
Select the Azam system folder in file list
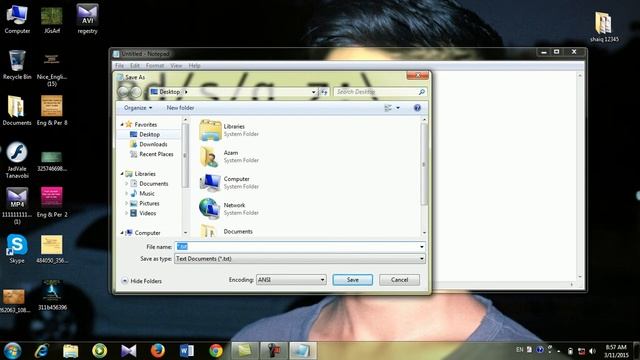(x=229, y=156)
